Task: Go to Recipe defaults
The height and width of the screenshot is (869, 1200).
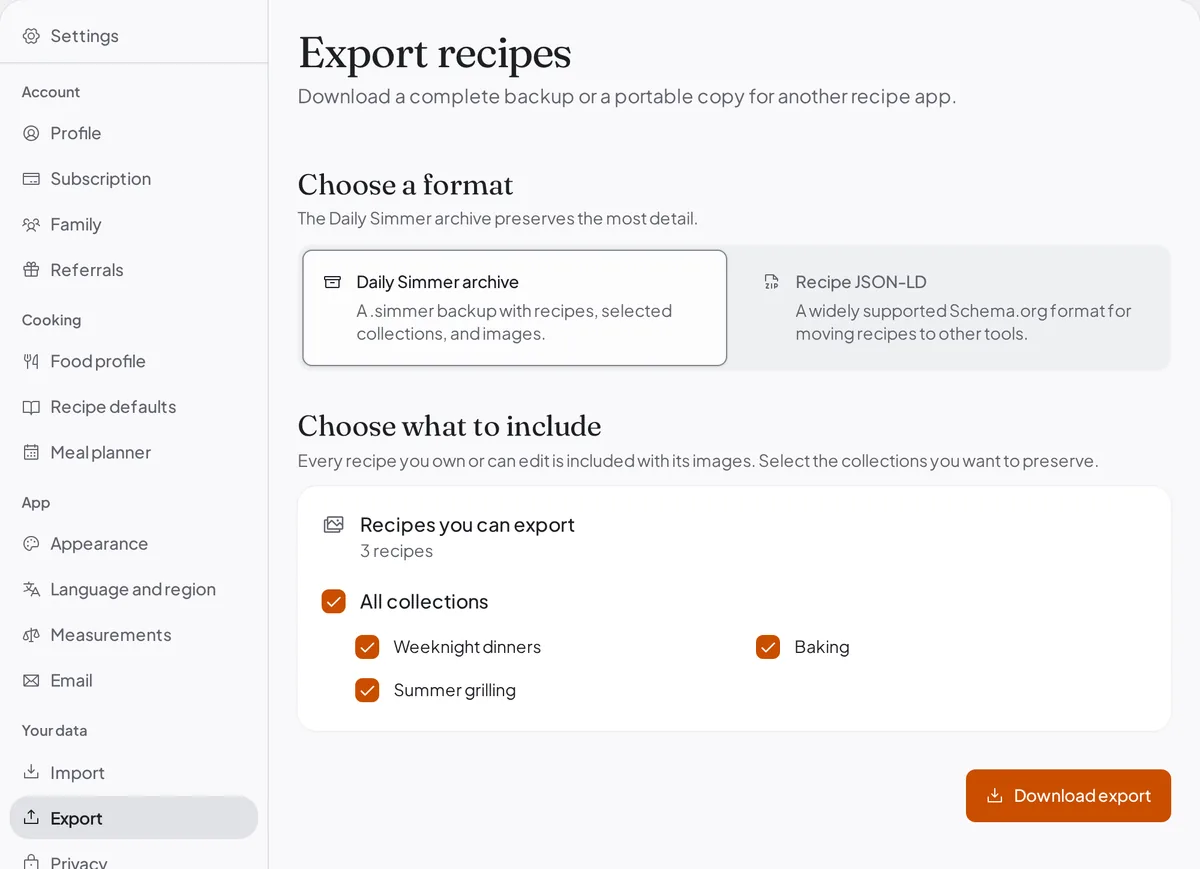Action: point(134,407)
